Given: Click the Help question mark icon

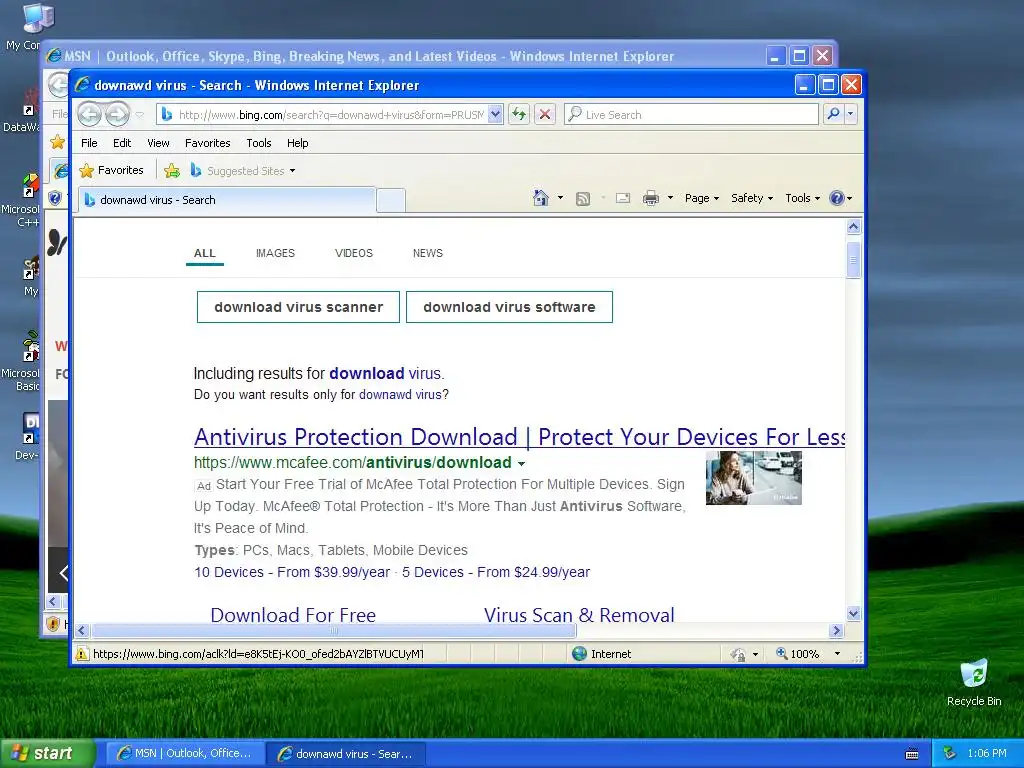Looking at the screenshot, I should [x=837, y=198].
